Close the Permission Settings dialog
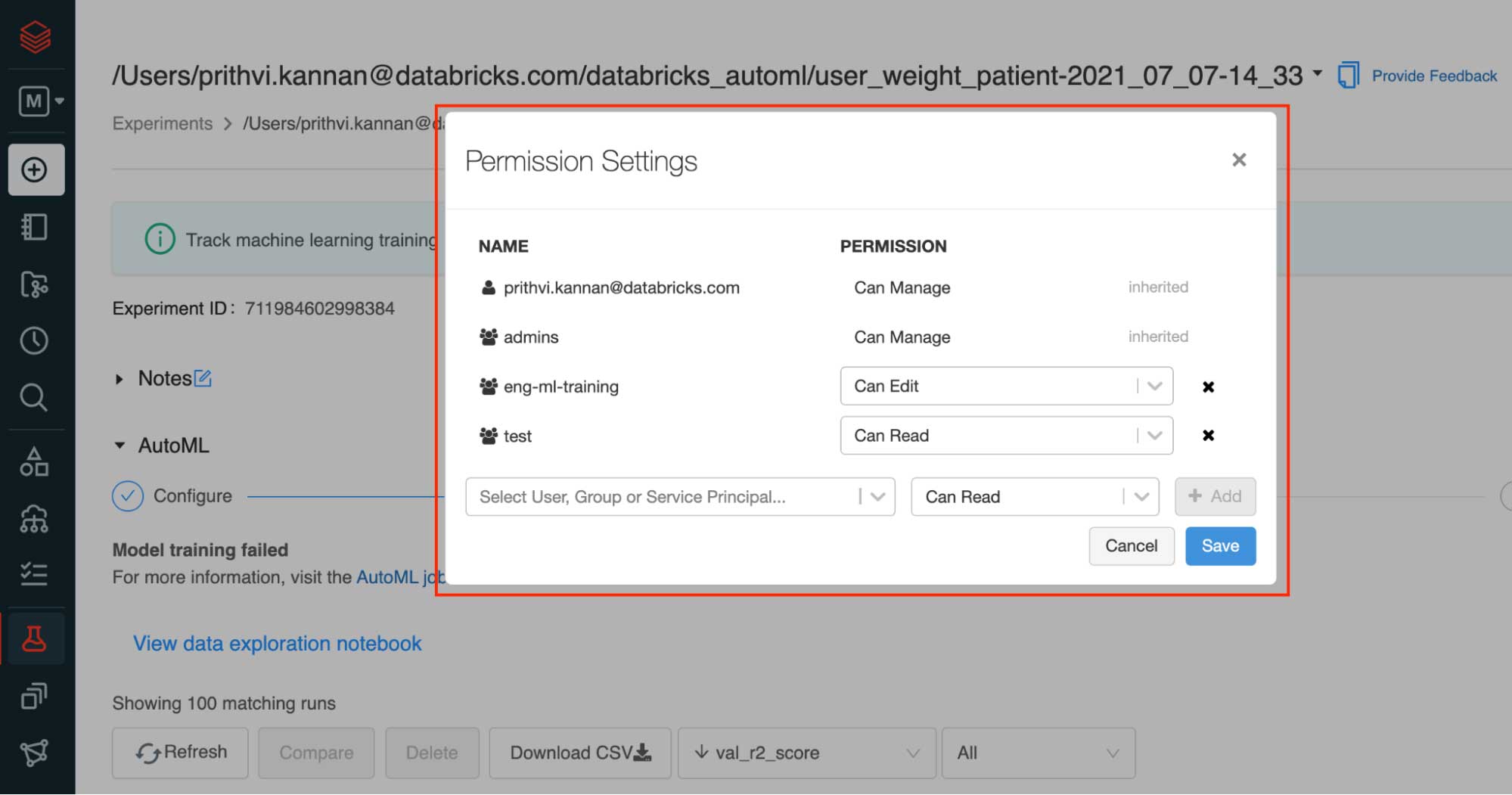The width and height of the screenshot is (1512, 795). click(x=1238, y=160)
